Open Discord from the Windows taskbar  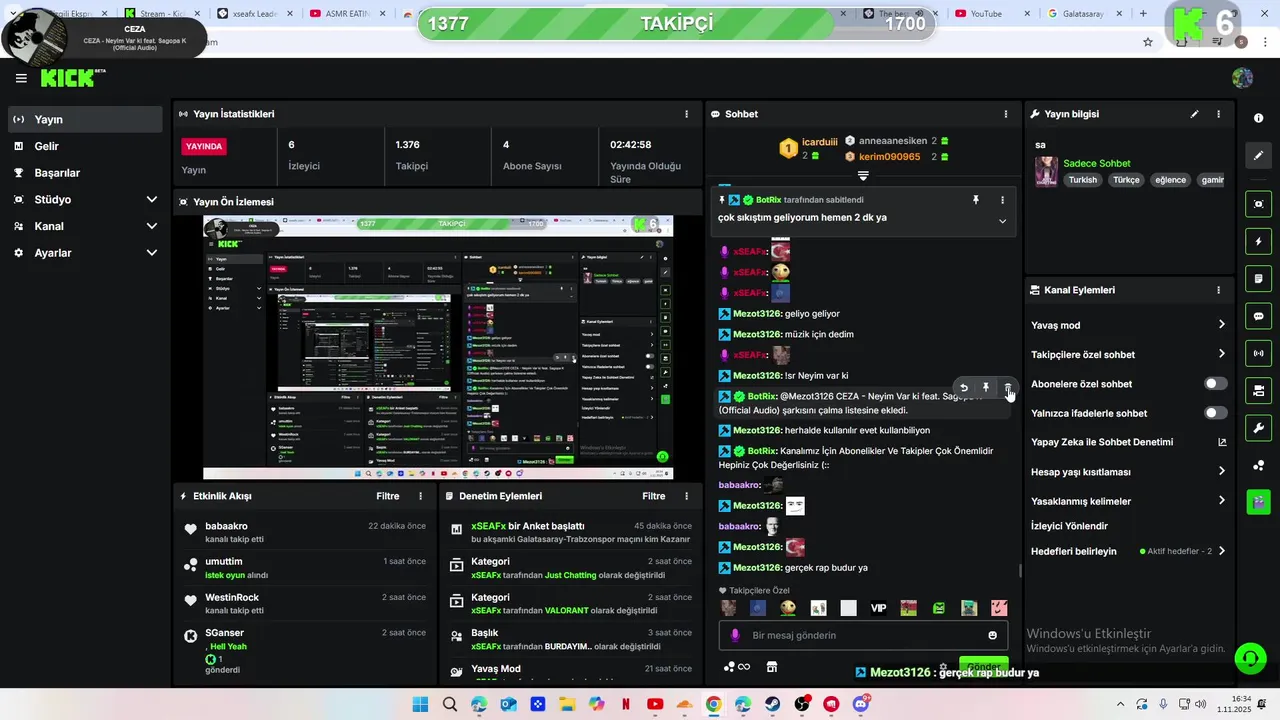point(861,704)
